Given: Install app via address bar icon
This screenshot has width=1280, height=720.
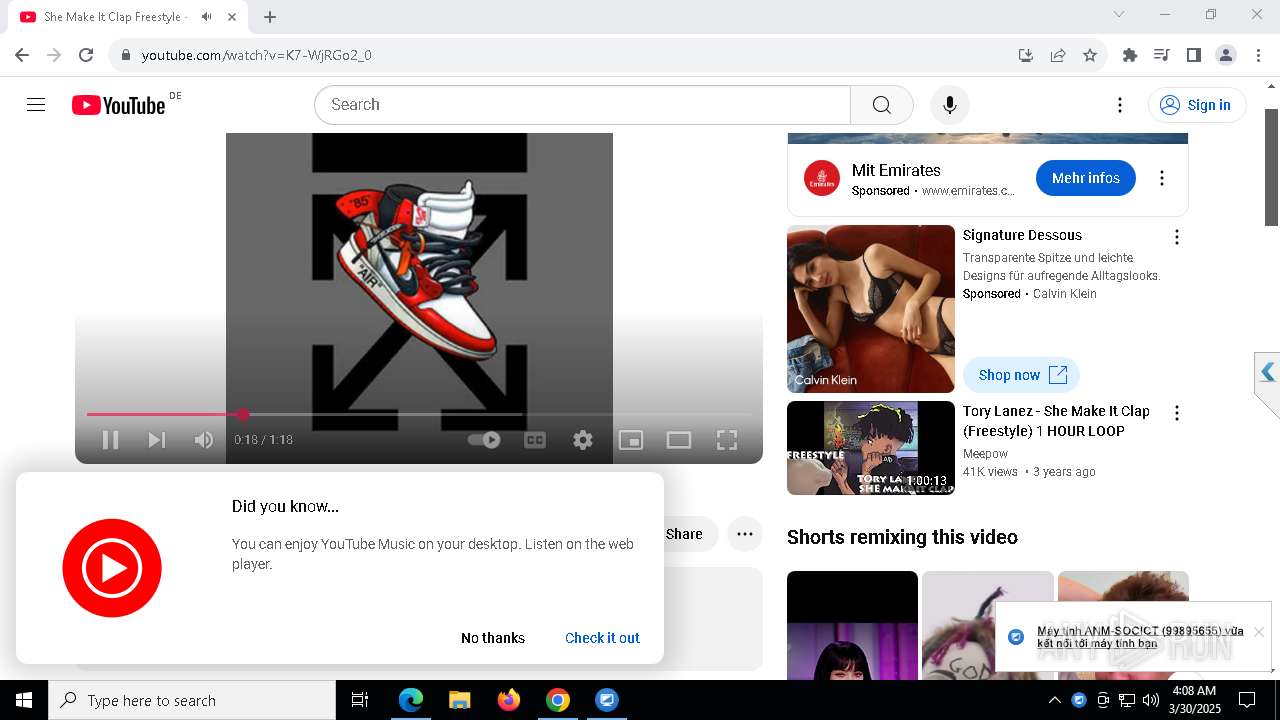Looking at the screenshot, I should coord(1026,55).
